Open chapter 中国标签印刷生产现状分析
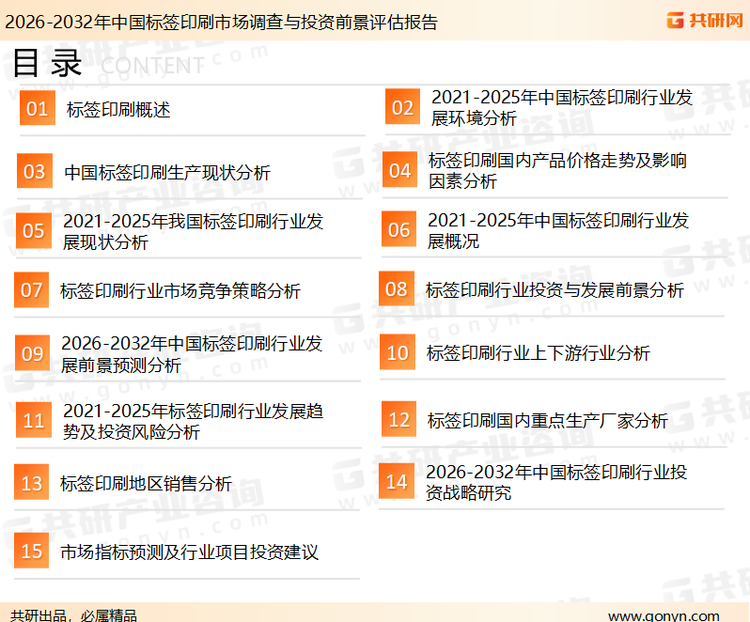The image size is (750, 622). [x=167, y=172]
